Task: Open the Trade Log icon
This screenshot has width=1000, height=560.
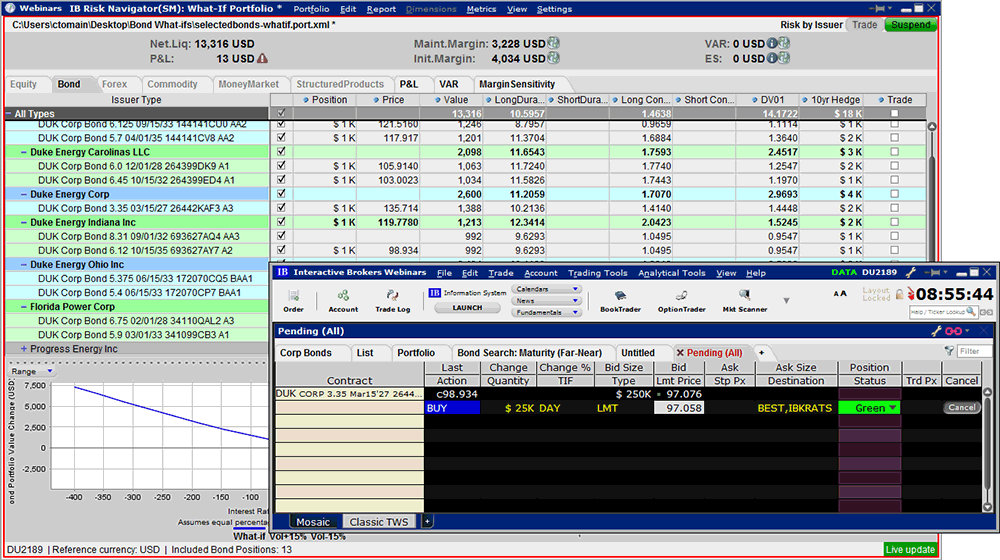Action: click(x=392, y=300)
